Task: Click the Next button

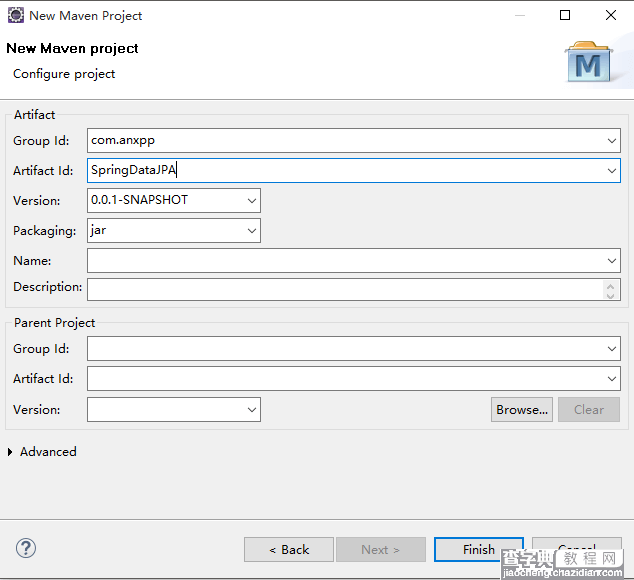Action: pyautogui.click(x=381, y=549)
